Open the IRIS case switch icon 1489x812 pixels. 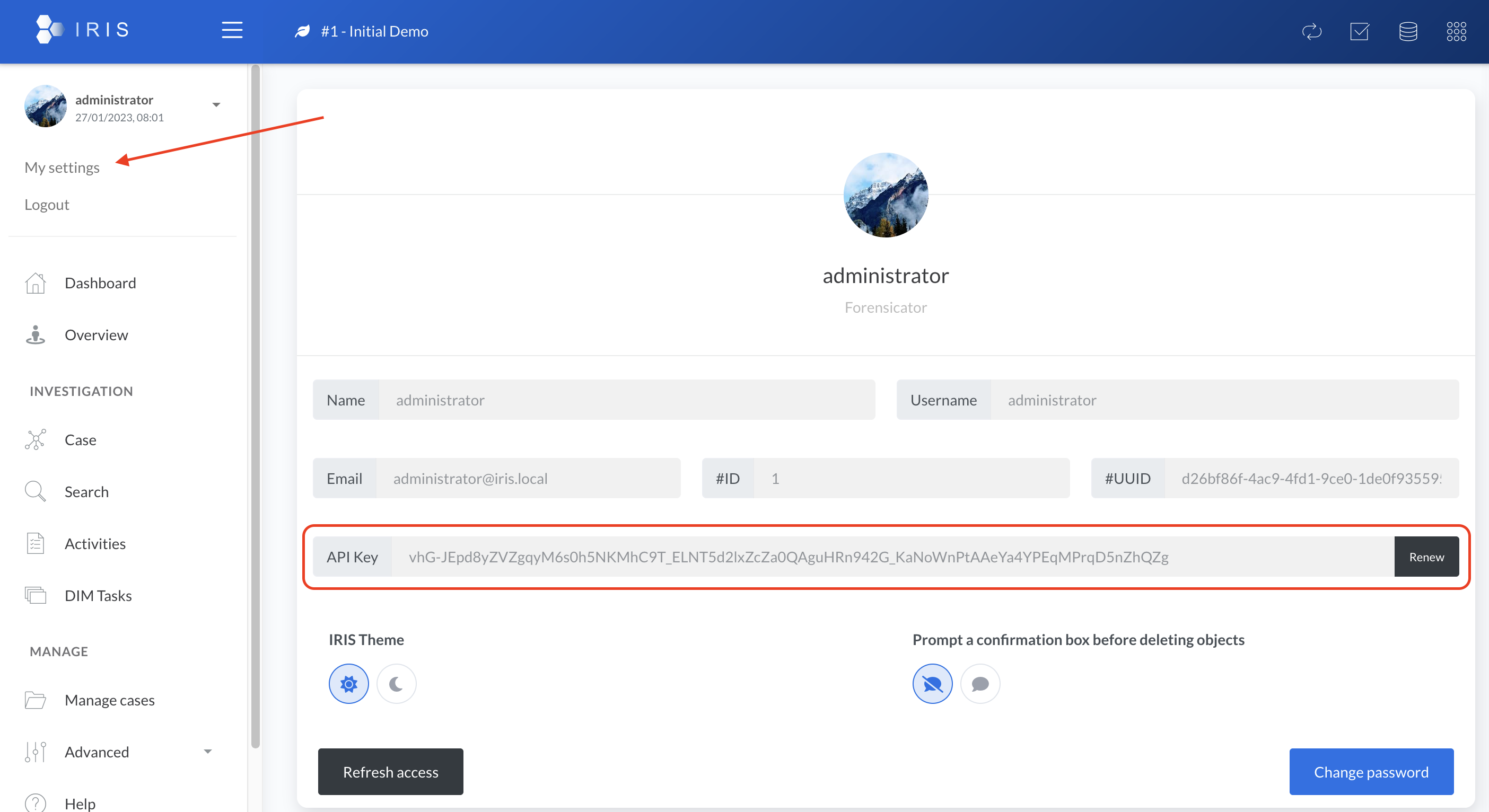(1311, 32)
